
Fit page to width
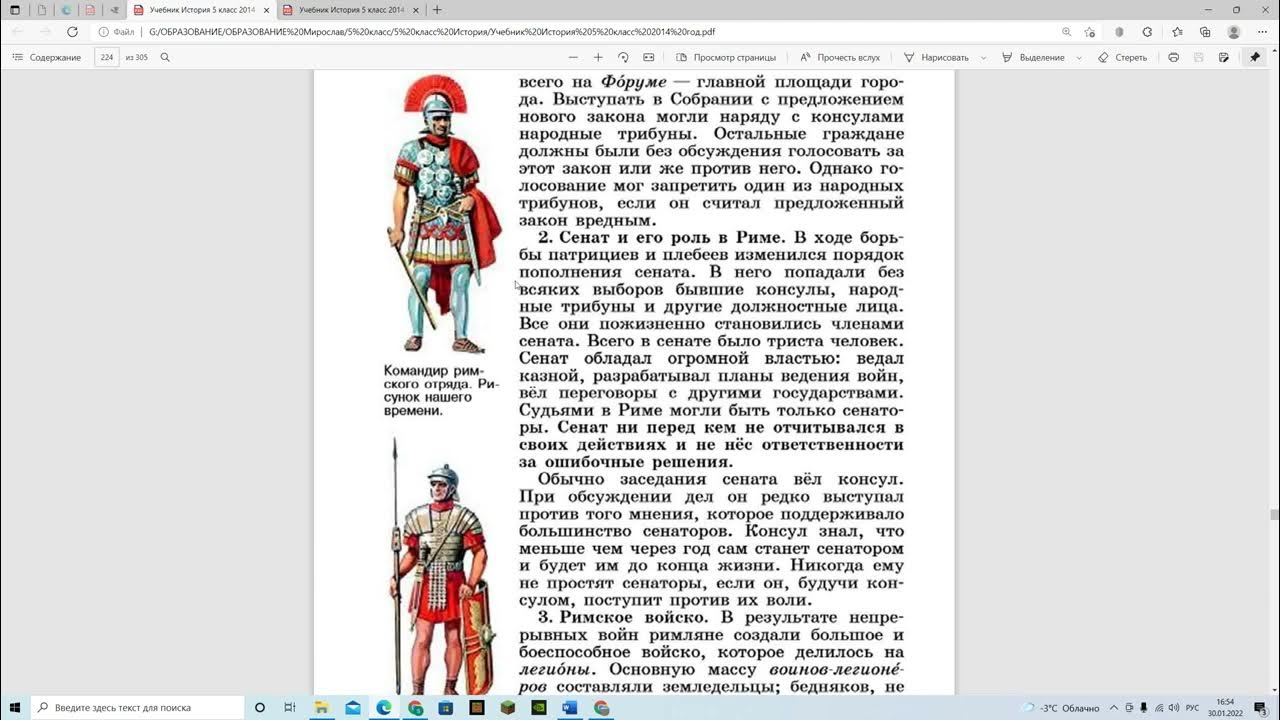click(x=649, y=57)
